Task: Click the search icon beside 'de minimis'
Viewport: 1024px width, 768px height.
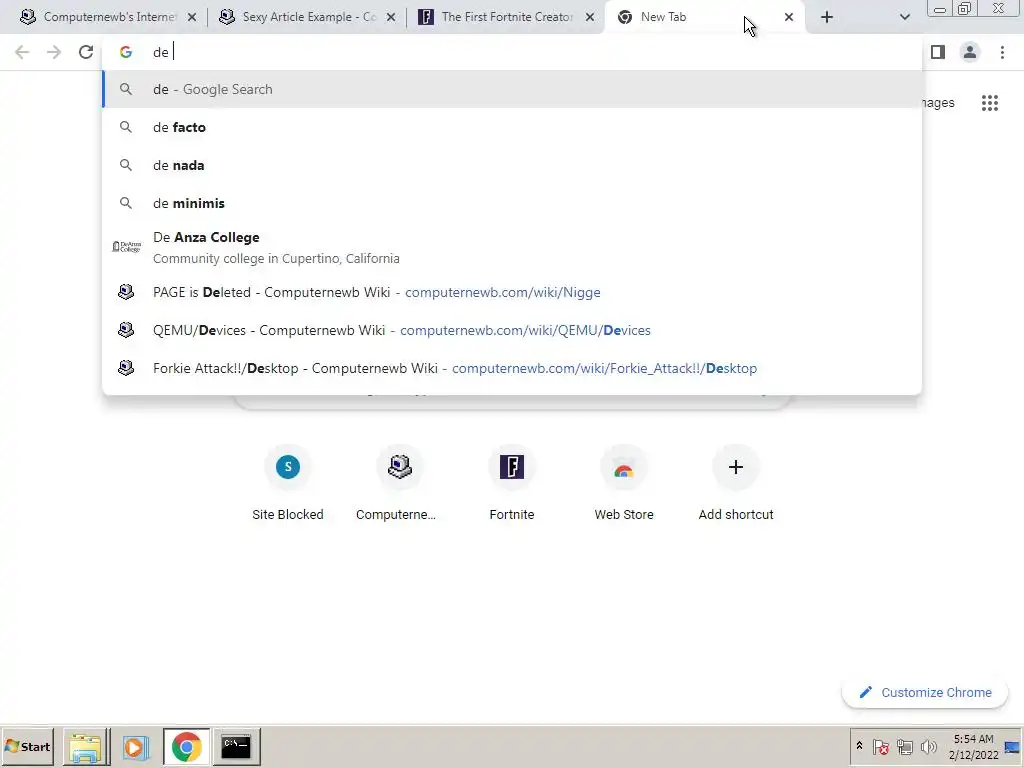Action: [126, 203]
